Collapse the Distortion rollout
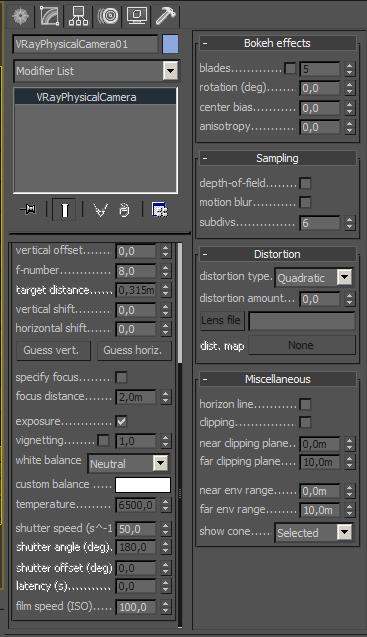This screenshot has width=367, height=637. click(x=277, y=254)
